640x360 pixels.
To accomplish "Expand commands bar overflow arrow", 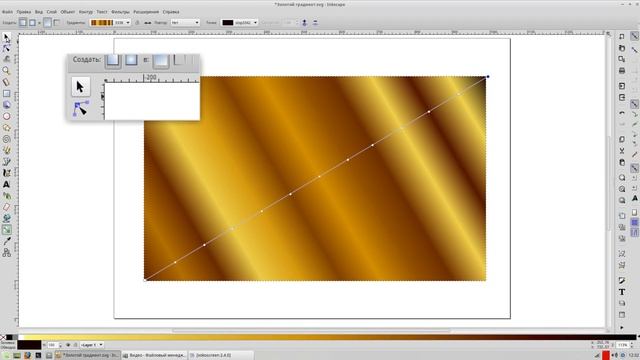I will 622,327.
